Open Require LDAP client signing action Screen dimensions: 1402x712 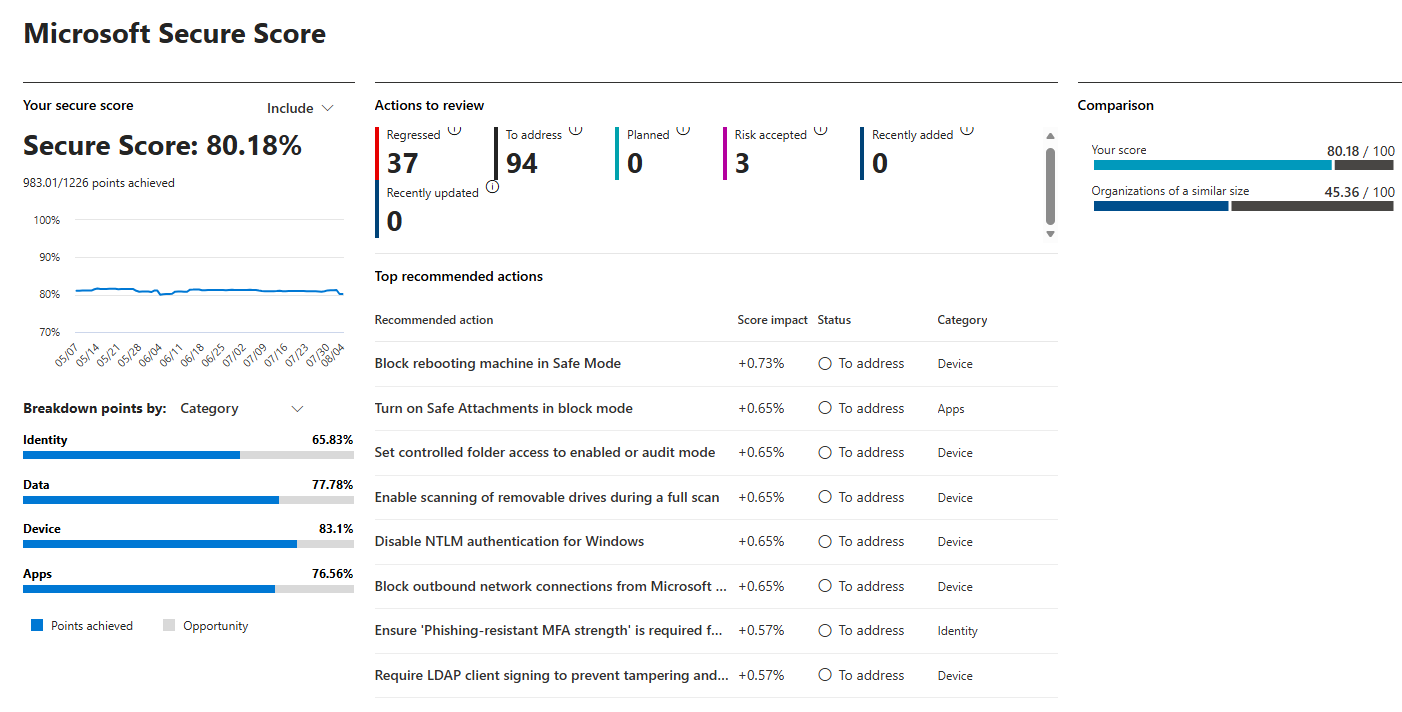point(552,675)
